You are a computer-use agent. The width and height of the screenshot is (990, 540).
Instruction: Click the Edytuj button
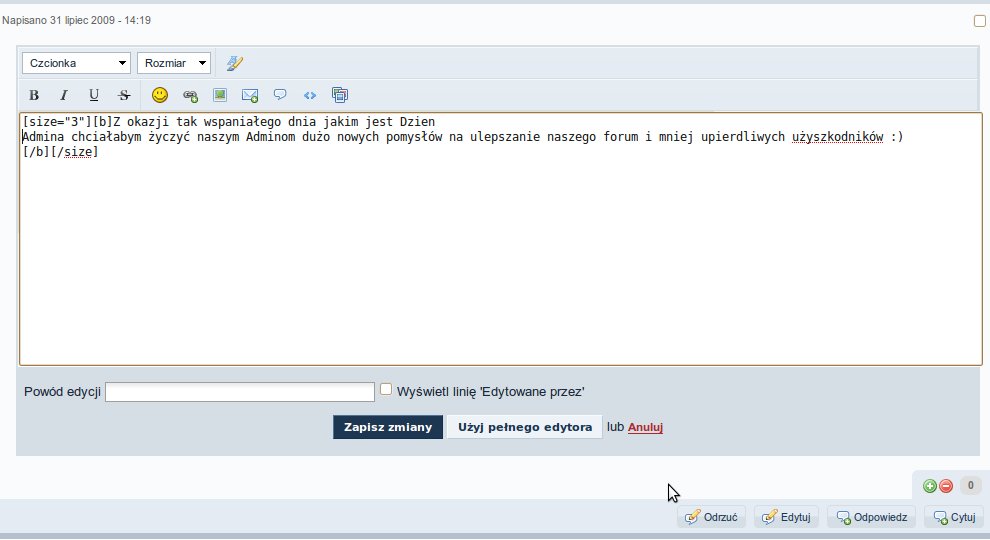pyautogui.click(x=786, y=517)
